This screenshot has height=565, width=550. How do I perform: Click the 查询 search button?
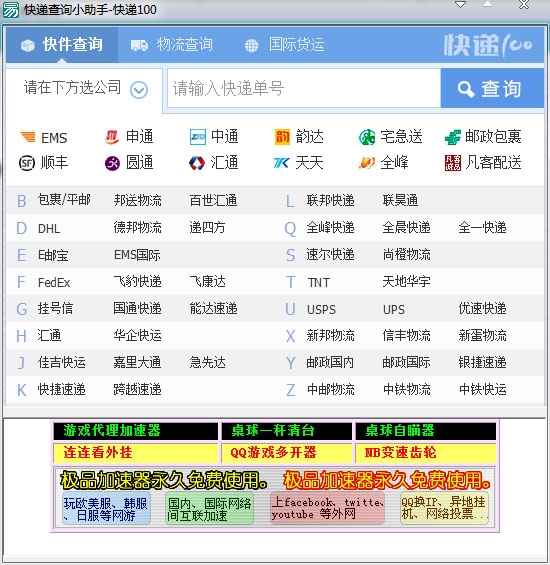tap(492, 88)
